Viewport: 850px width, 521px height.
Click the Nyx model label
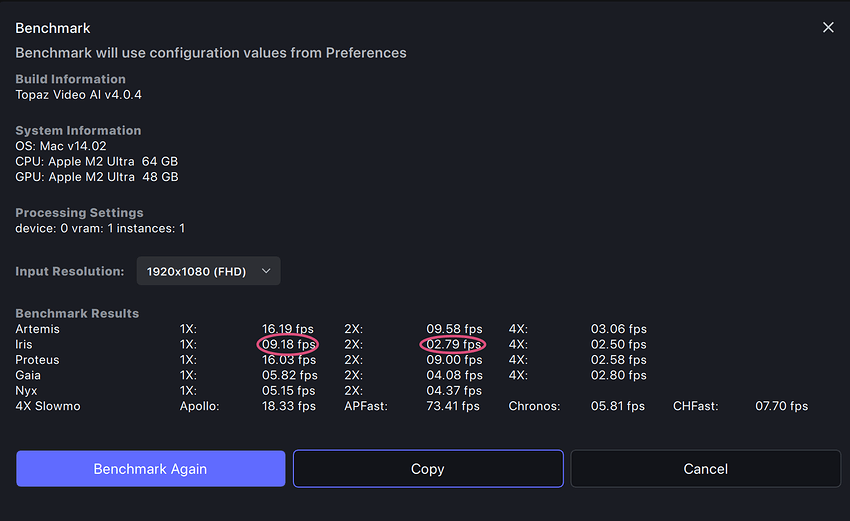pos(27,391)
